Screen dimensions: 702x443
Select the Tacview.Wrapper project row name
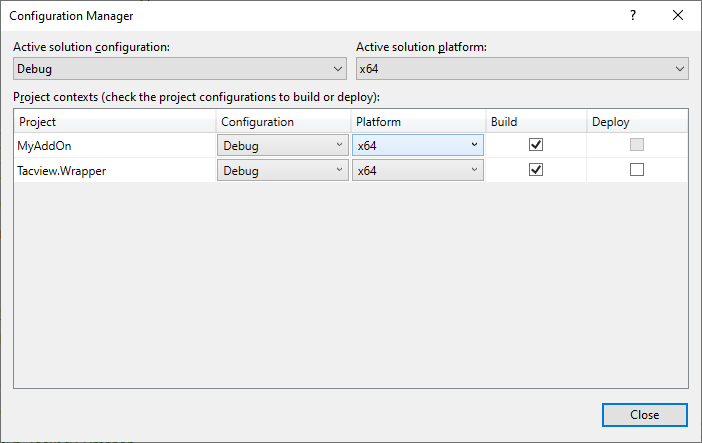[x=60, y=171]
